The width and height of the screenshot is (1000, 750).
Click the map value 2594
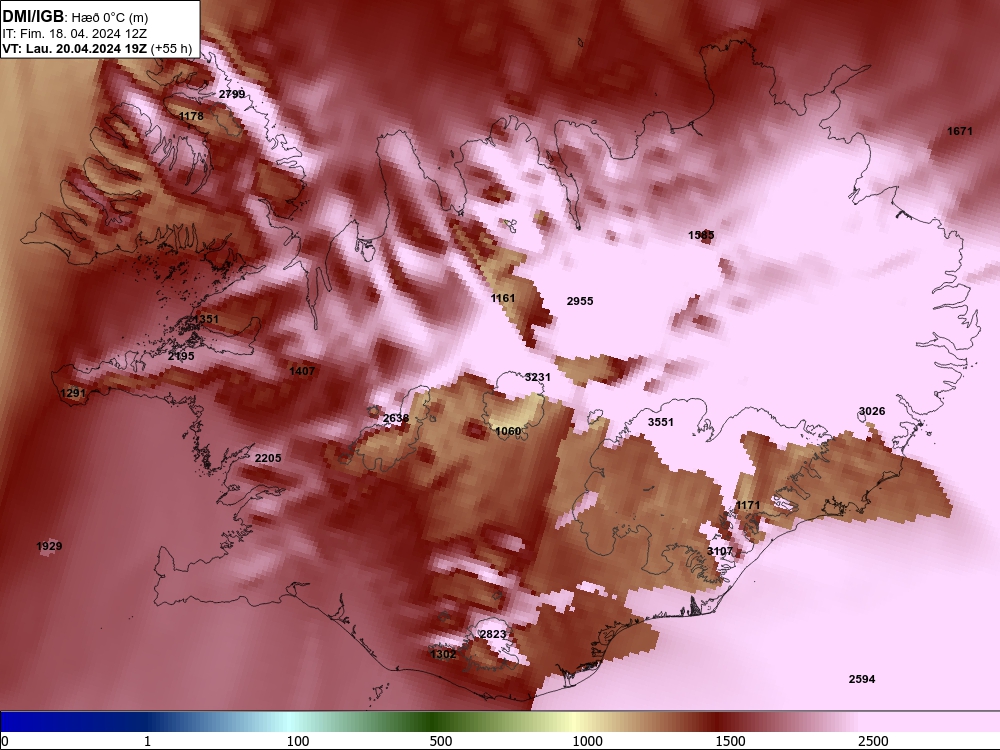862,680
